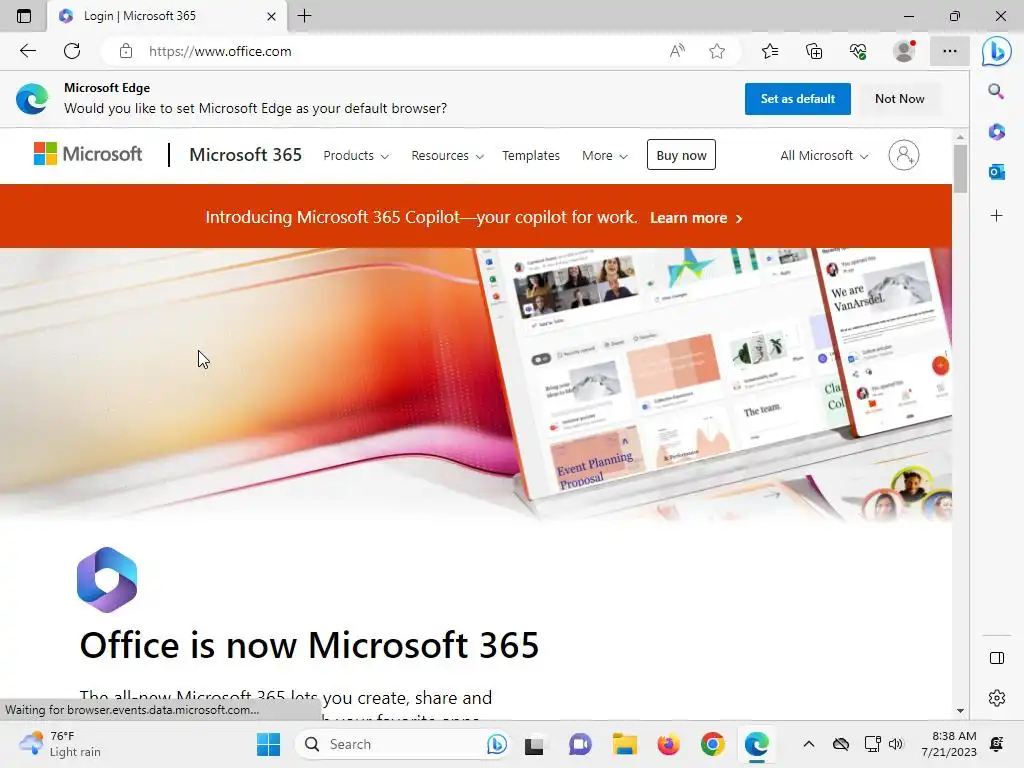The height and width of the screenshot is (768, 1024).
Task: Open tab actions menu
Action: (24, 16)
